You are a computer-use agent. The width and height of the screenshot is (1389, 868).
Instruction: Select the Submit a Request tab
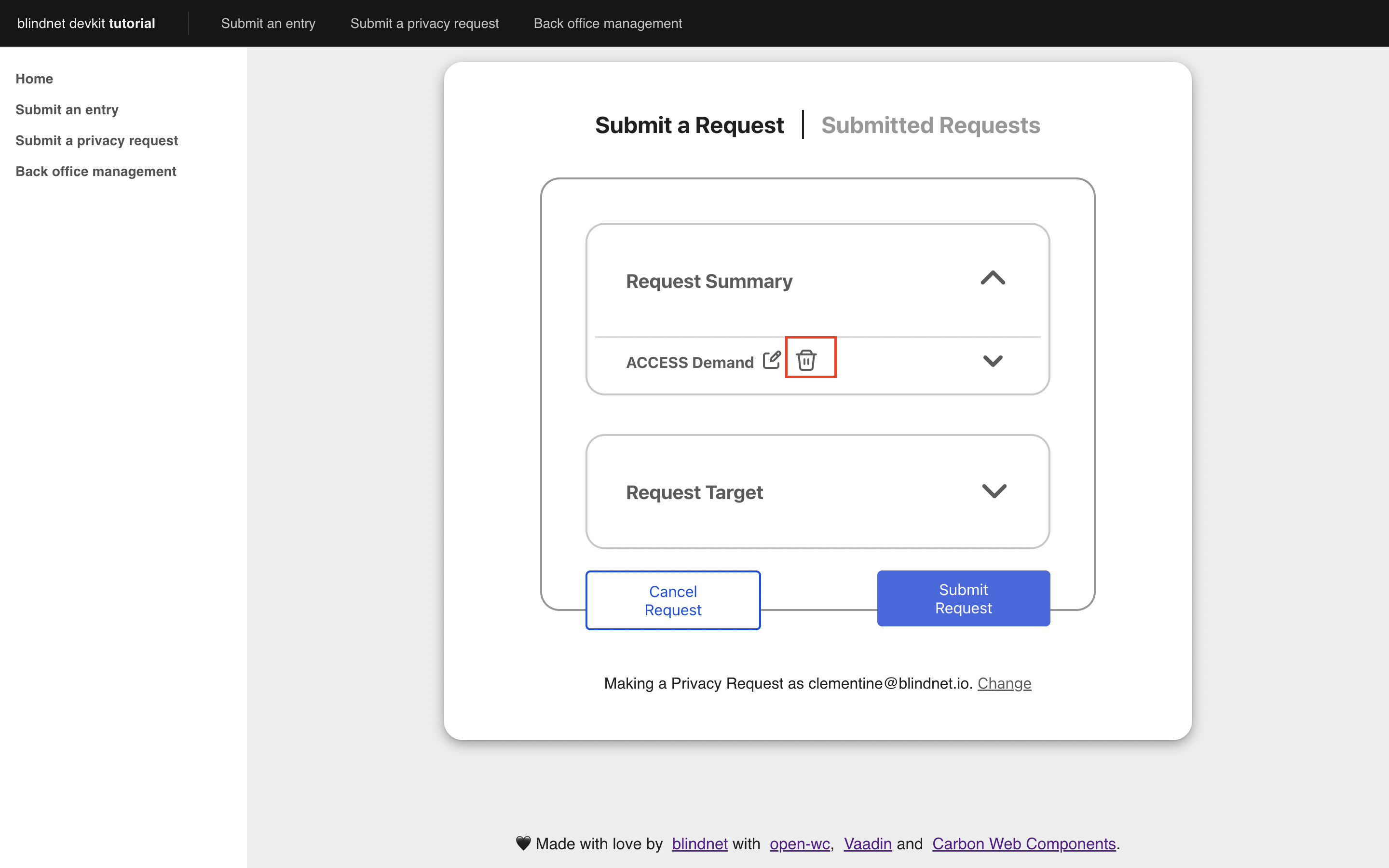tap(689, 125)
